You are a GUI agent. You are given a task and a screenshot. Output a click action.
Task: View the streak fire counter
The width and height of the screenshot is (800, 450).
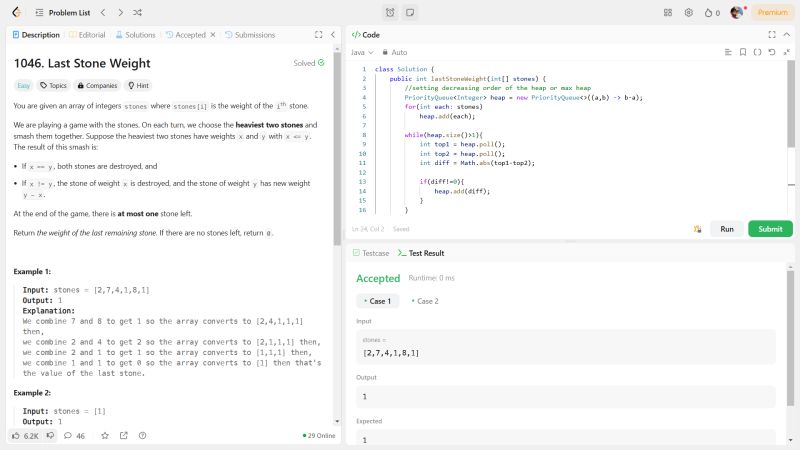coord(712,13)
